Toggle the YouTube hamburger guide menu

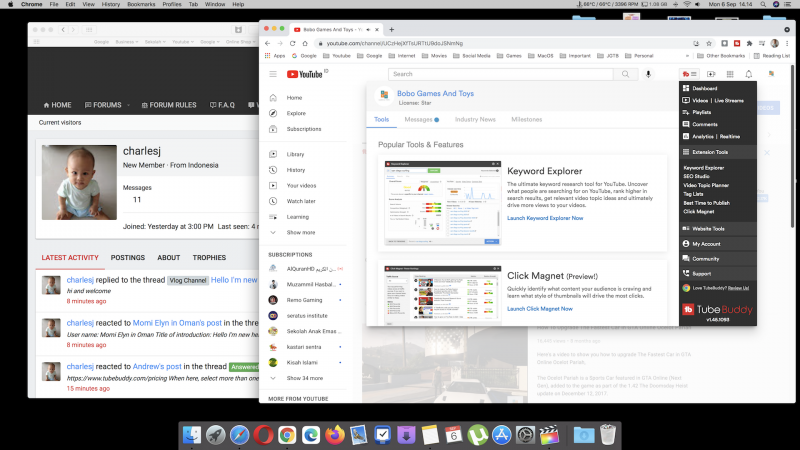273,74
